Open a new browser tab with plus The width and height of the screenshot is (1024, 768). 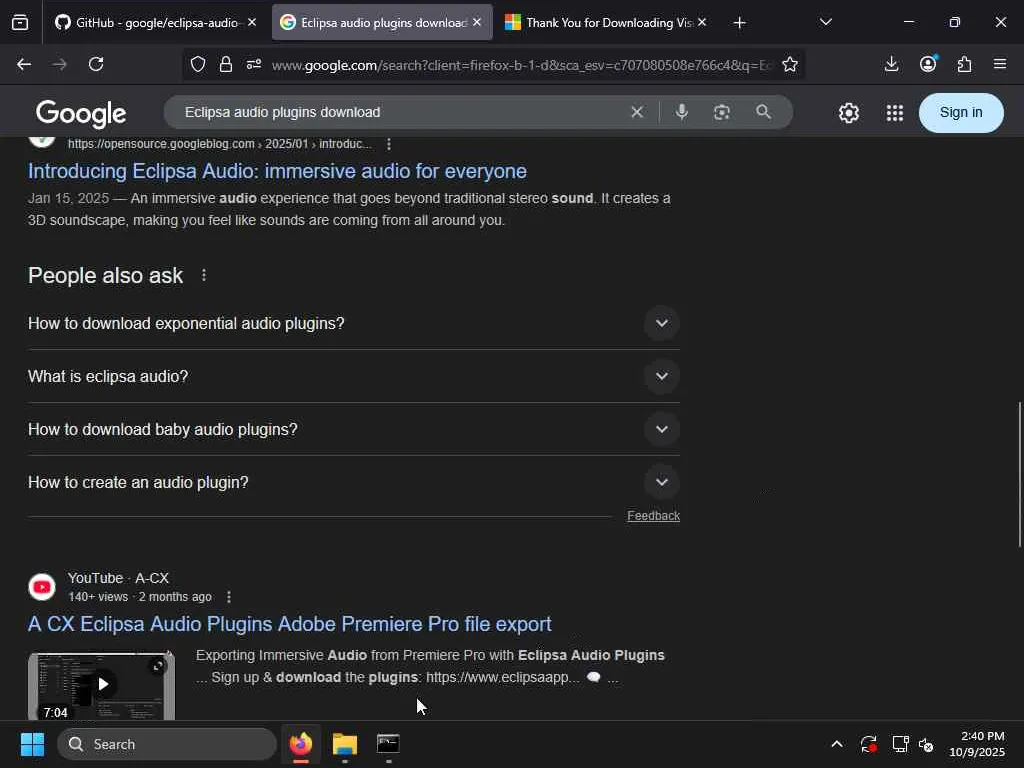(x=739, y=23)
